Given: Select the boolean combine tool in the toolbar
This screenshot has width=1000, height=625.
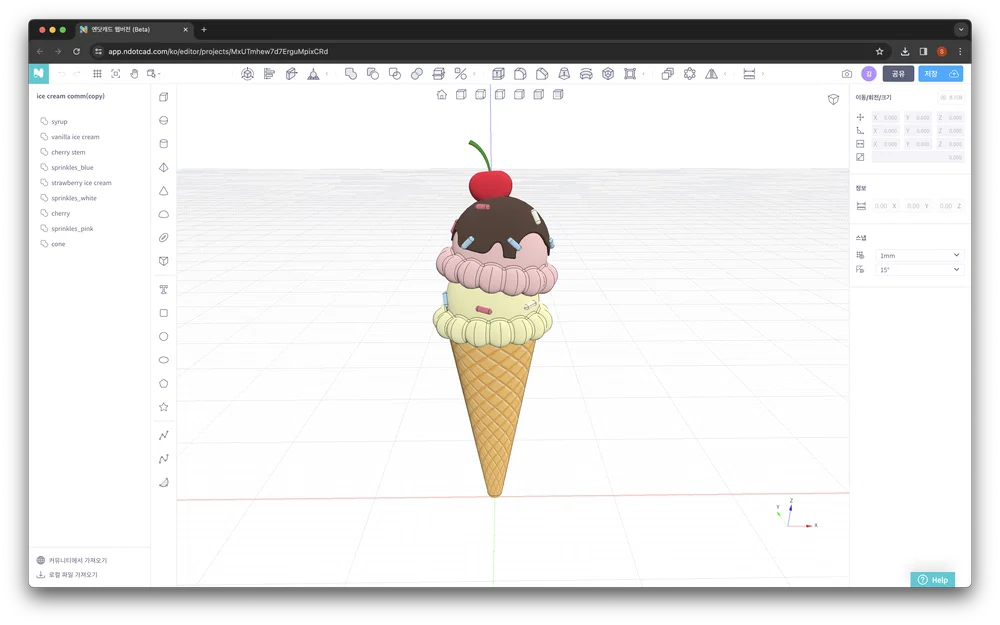Looking at the screenshot, I should point(350,73).
